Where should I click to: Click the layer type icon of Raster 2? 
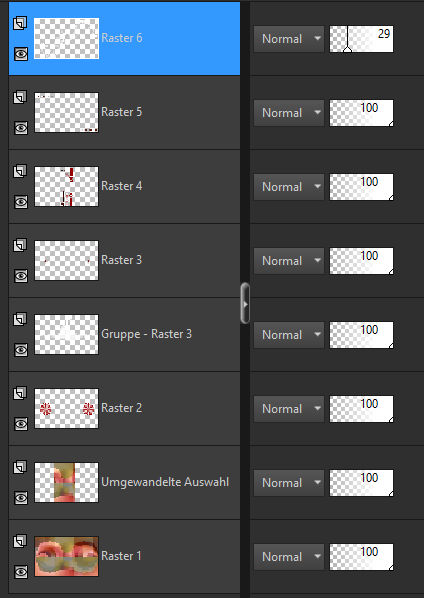[21, 394]
